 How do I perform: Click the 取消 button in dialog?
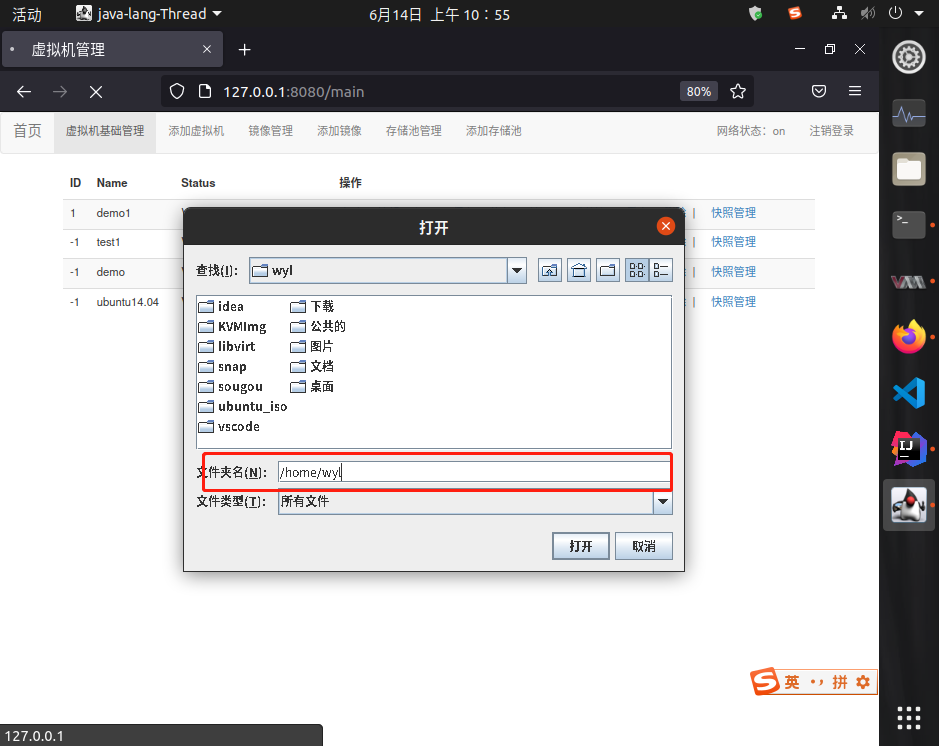pos(644,546)
